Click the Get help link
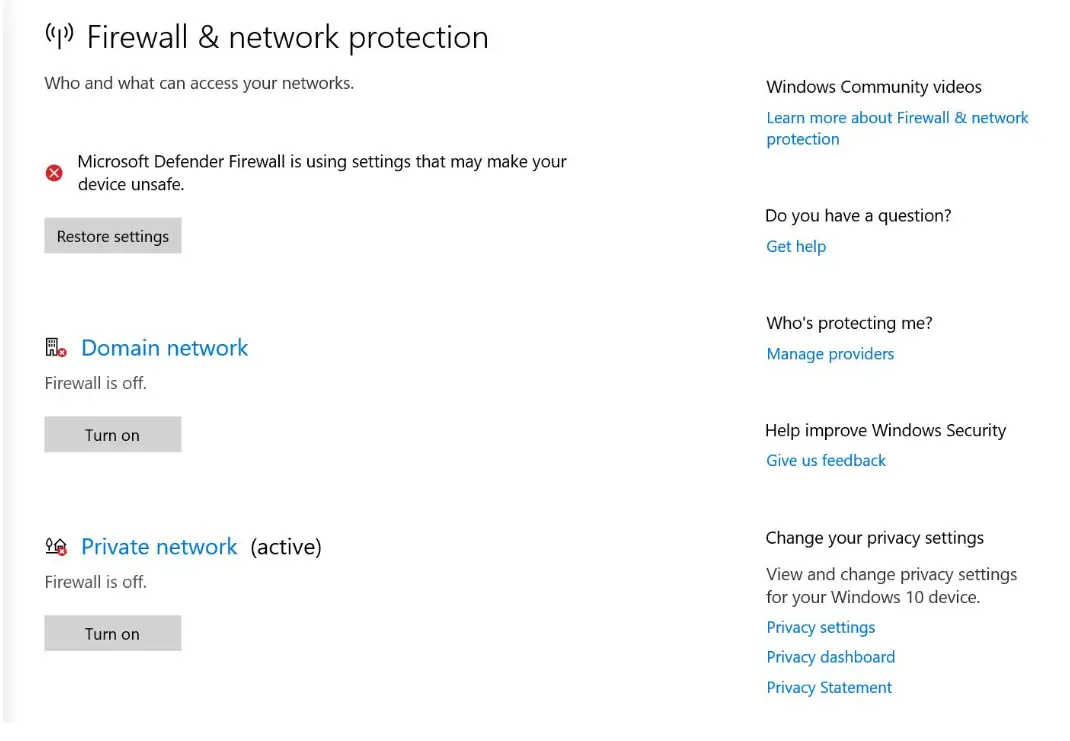This screenshot has width=1070, height=741. (796, 246)
